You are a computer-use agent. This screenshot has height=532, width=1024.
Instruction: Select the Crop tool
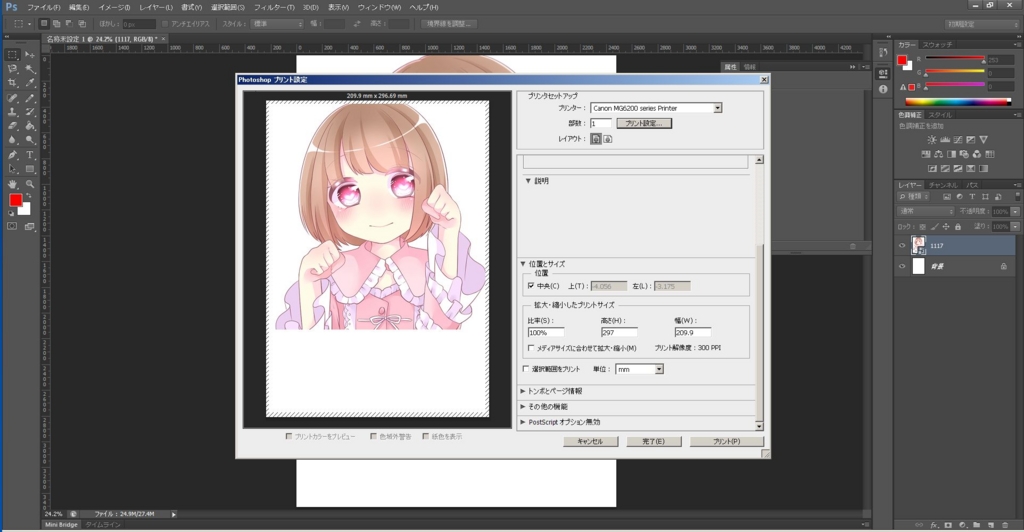pyautogui.click(x=12, y=84)
